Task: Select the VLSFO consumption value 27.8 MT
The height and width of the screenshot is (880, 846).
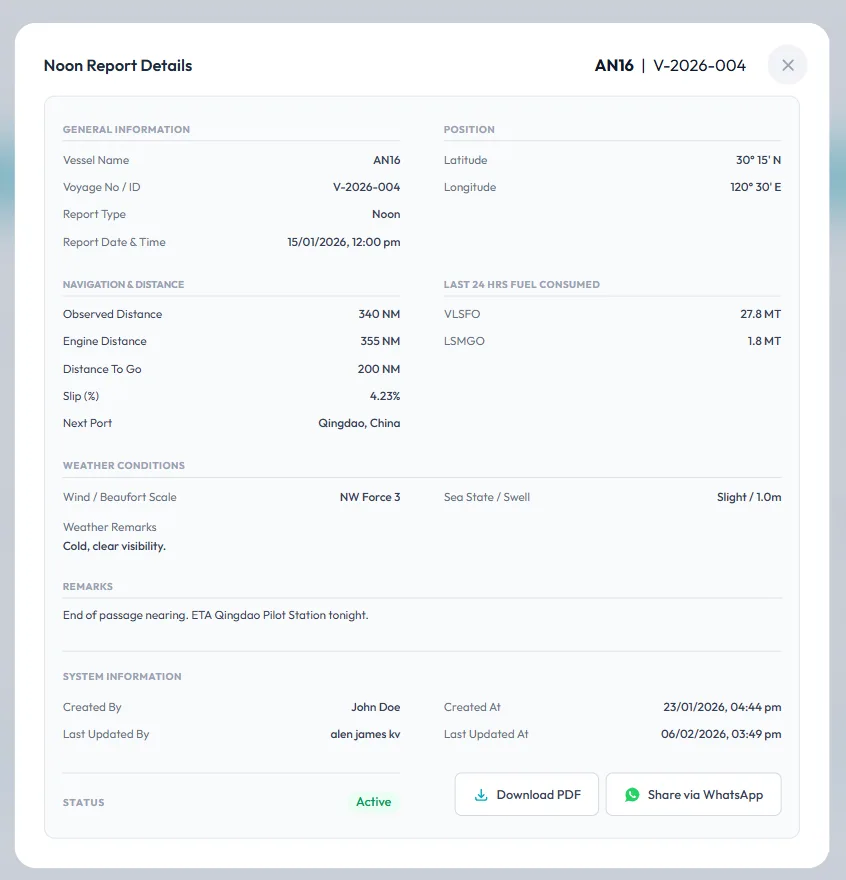Action: coord(760,314)
